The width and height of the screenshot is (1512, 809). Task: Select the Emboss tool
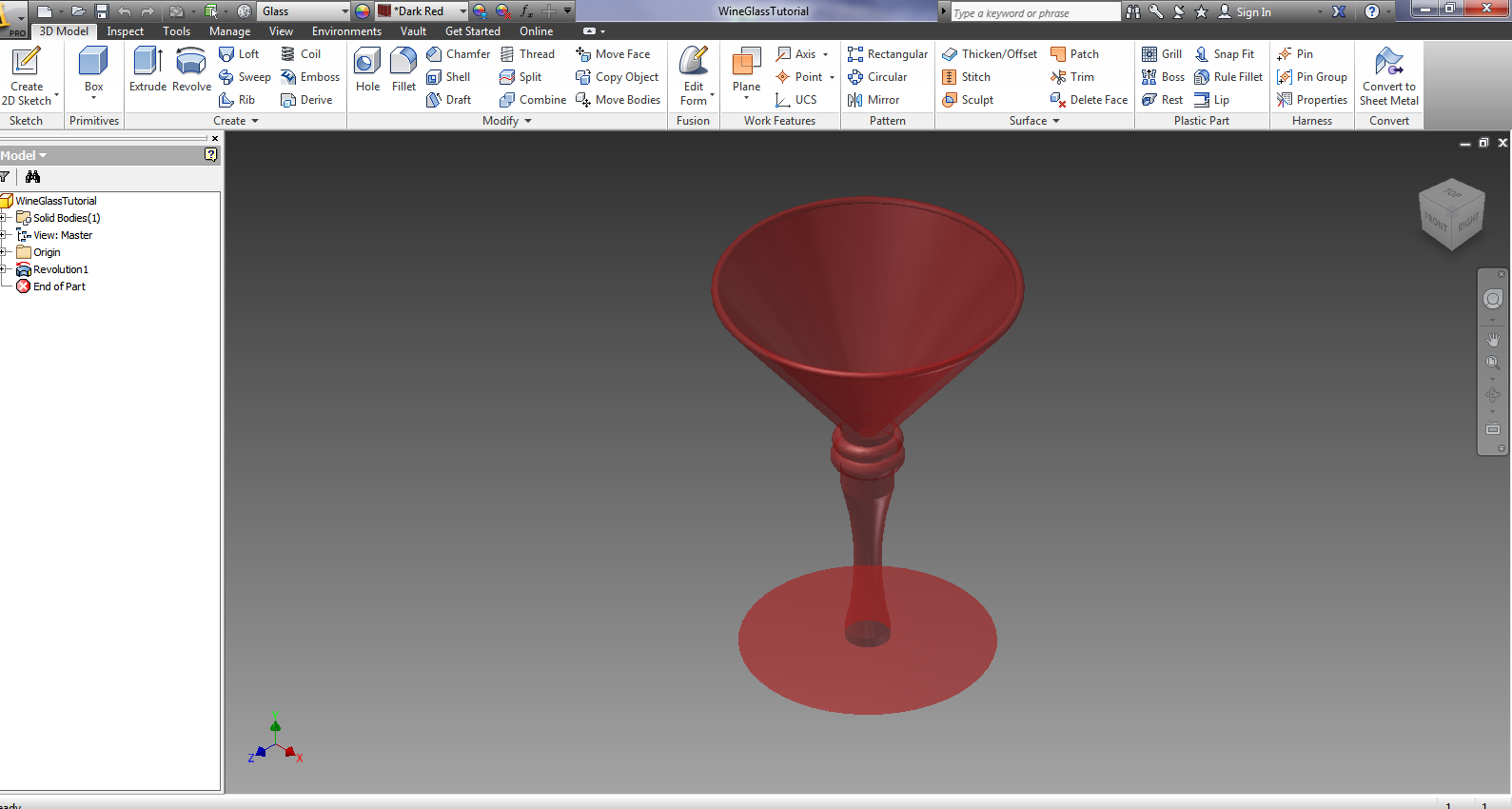tap(310, 77)
